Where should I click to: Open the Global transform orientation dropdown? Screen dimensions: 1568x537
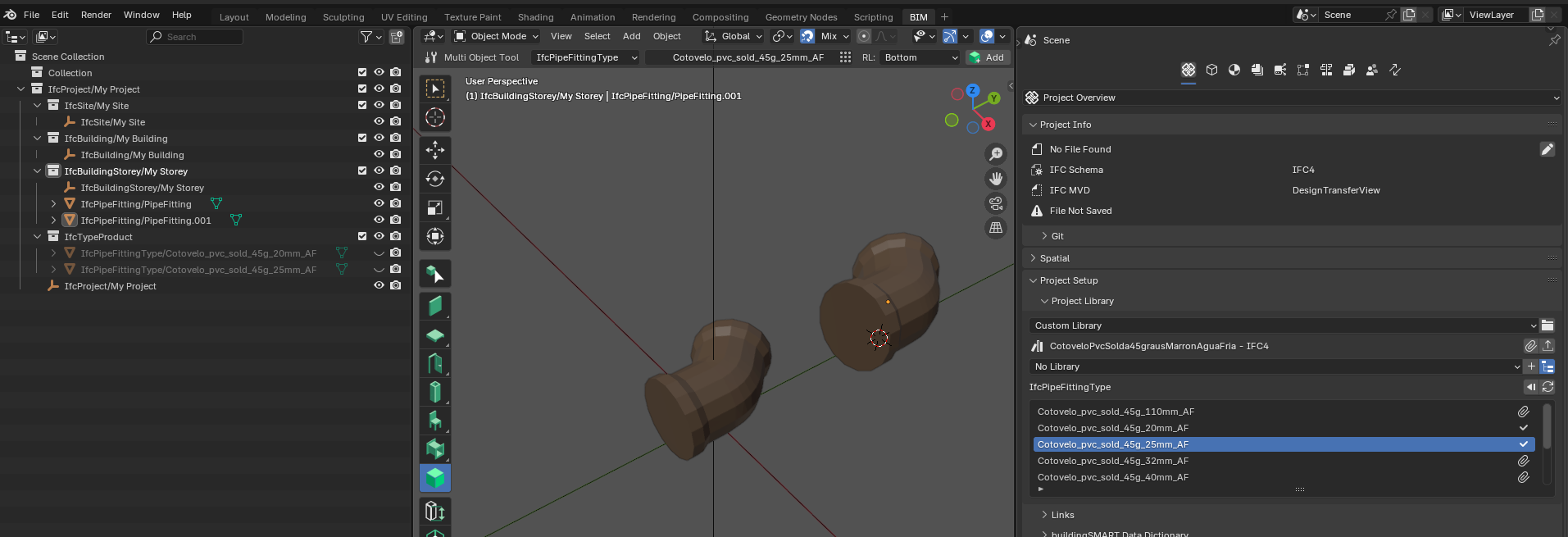click(734, 36)
